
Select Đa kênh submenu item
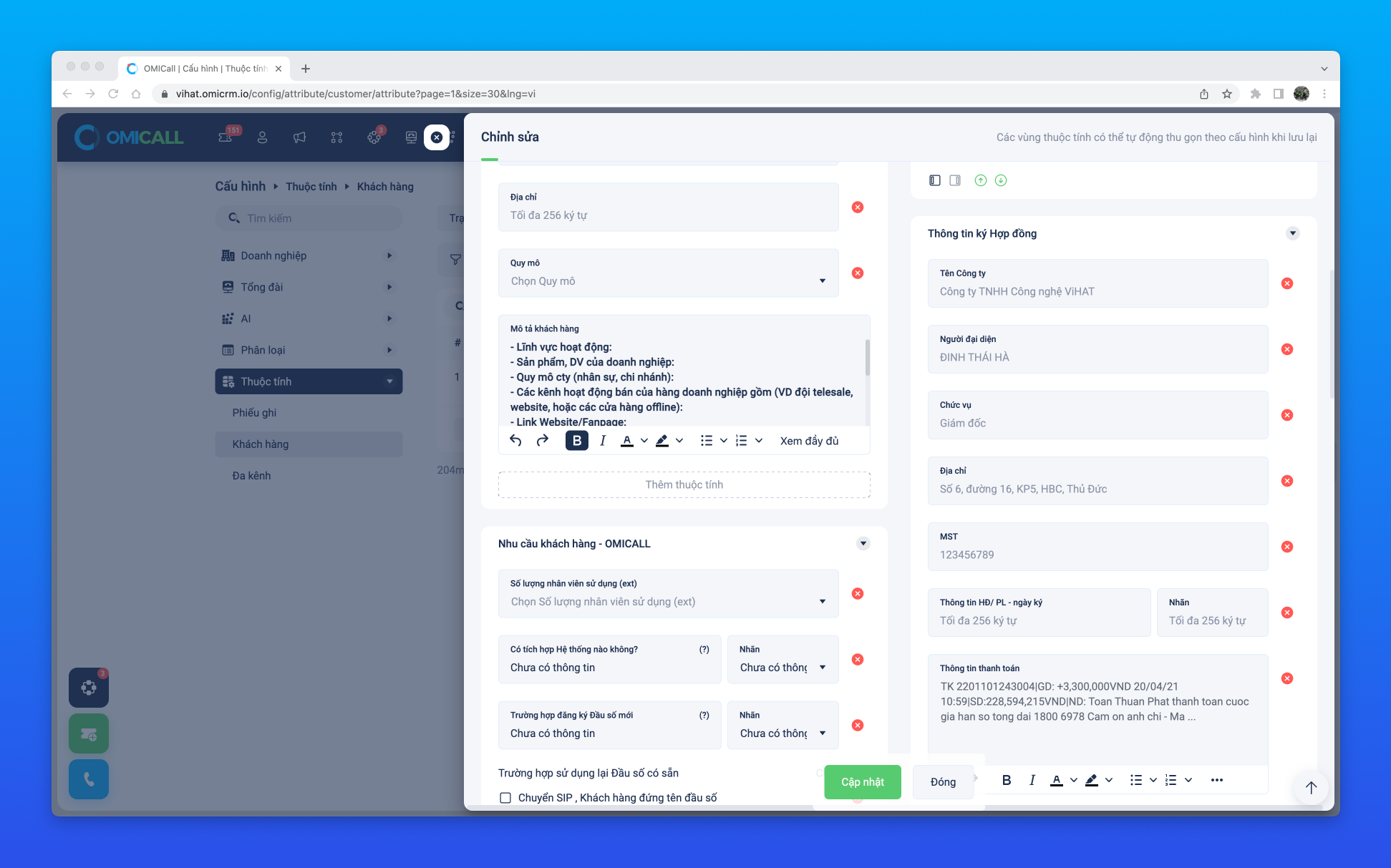(x=251, y=476)
